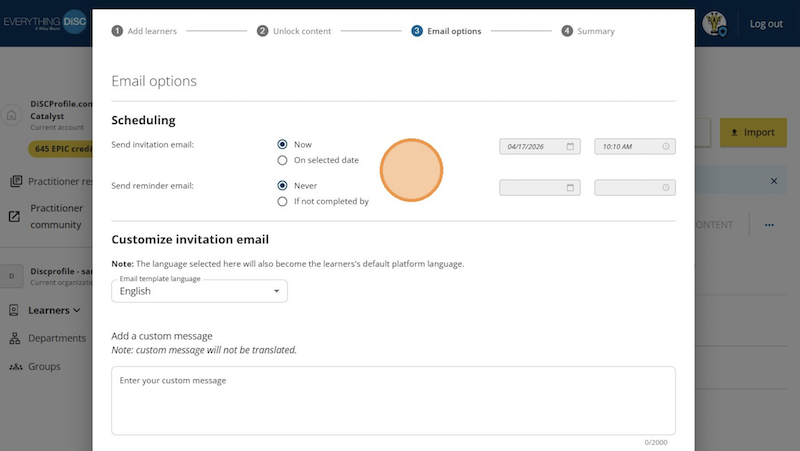
Task: Click the reminder time field
Action: [635, 188]
